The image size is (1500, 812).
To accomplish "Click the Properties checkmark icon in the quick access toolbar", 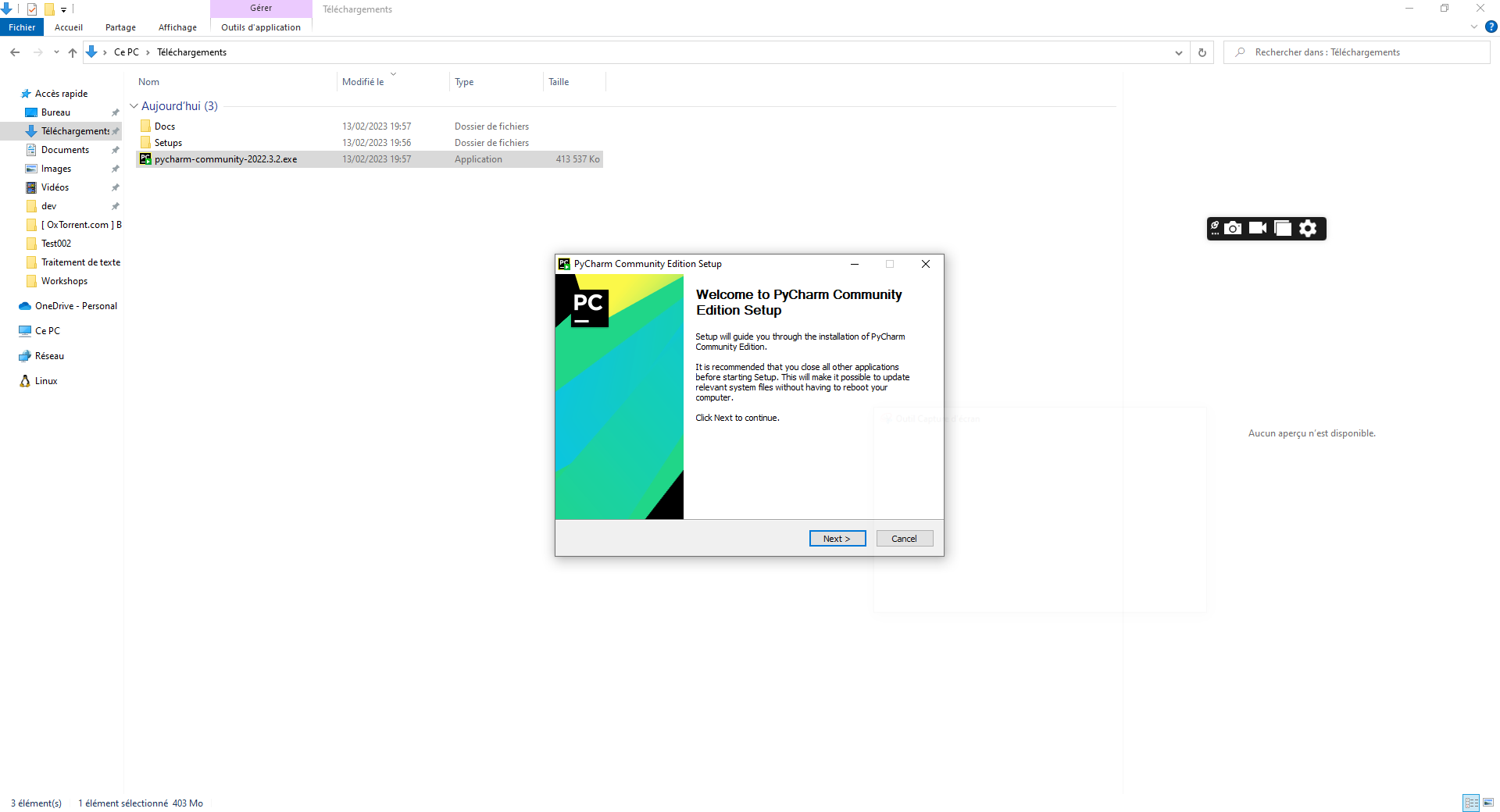I will [32, 9].
